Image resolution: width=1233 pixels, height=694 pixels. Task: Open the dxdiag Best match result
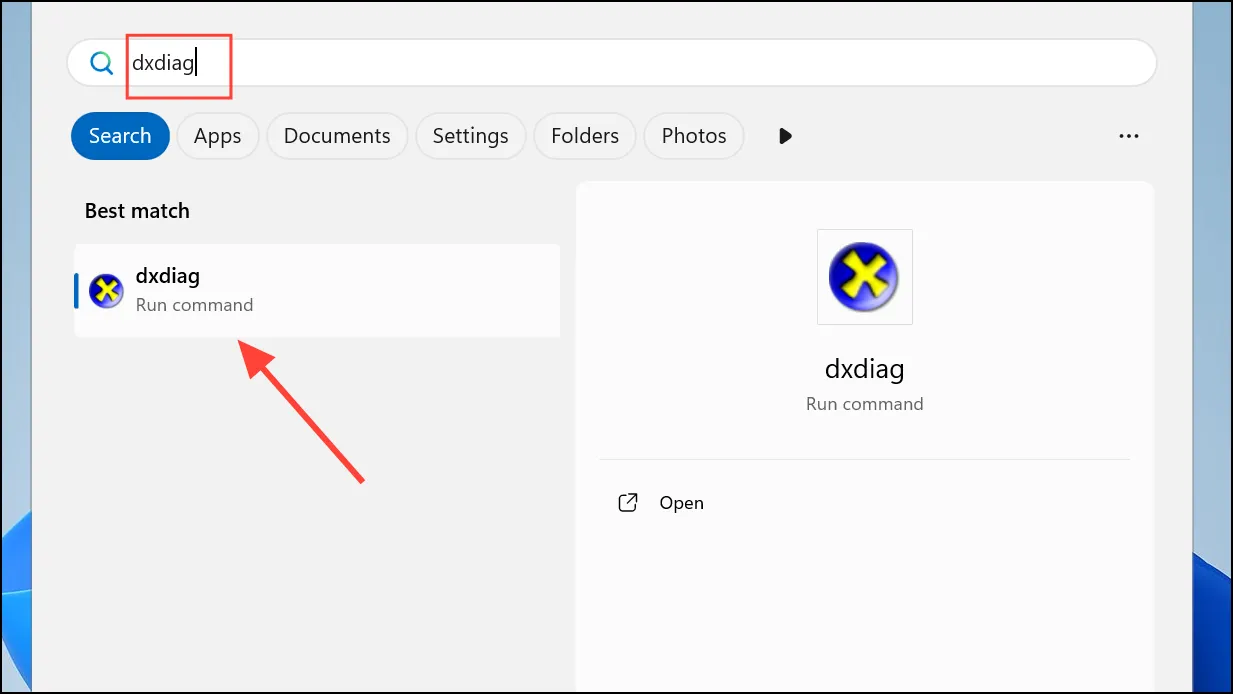(317, 290)
